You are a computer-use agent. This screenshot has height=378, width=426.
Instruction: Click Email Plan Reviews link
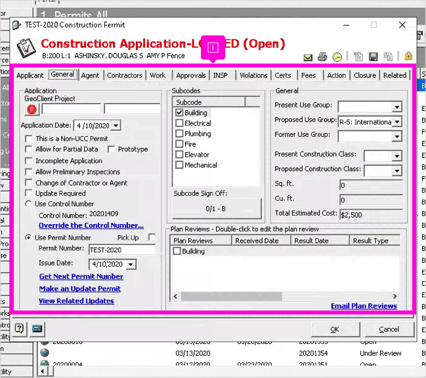364,306
